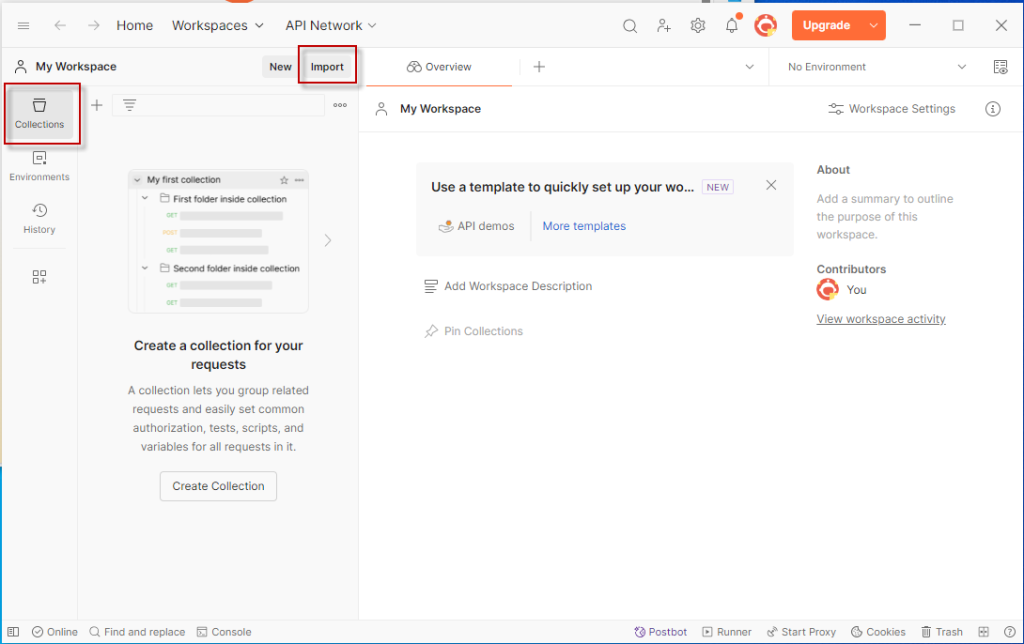Open Find and replace
The width and height of the screenshot is (1024, 644).
(137, 632)
